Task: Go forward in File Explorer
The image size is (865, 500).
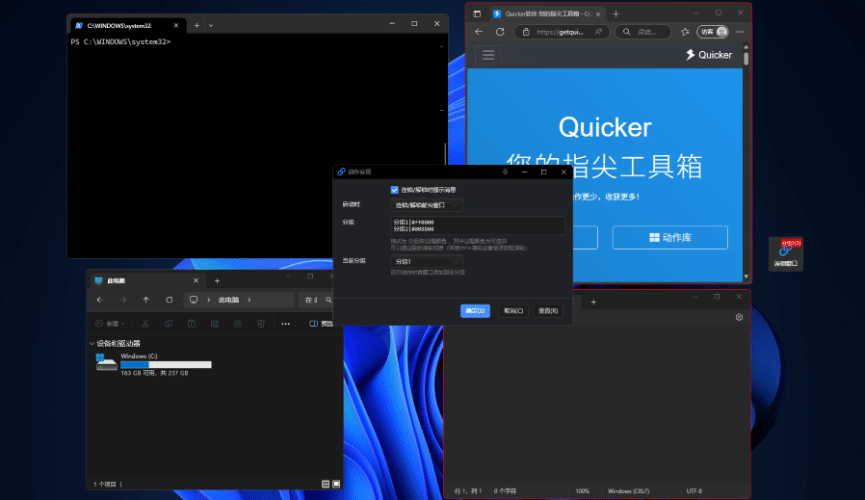Action: coord(123,300)
